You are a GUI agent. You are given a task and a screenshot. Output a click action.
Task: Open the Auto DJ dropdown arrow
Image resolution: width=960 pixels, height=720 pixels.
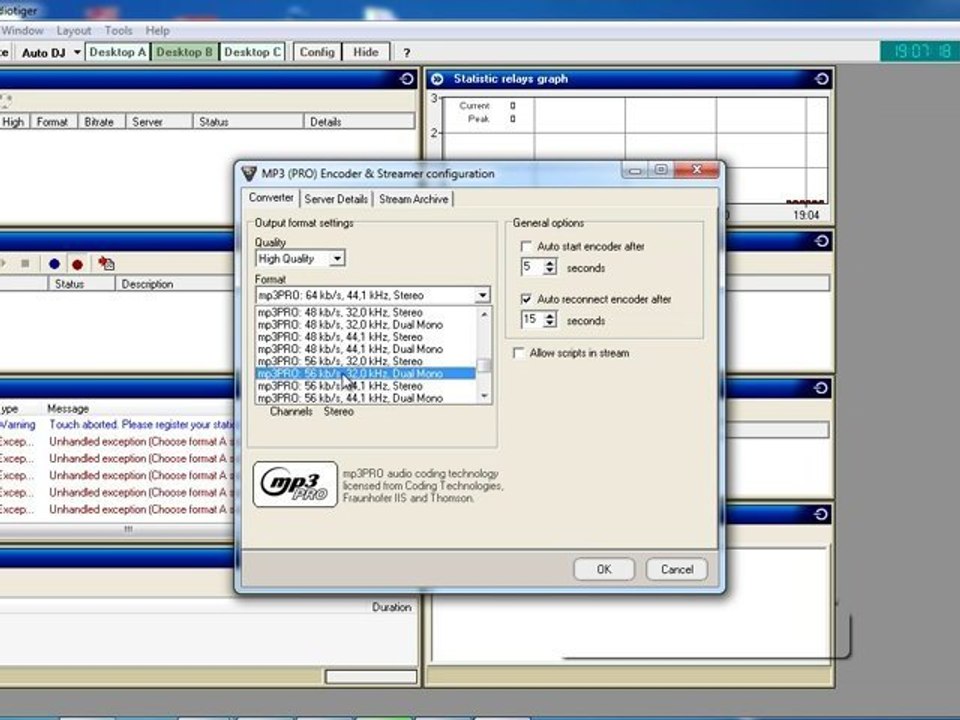point(77,53)
